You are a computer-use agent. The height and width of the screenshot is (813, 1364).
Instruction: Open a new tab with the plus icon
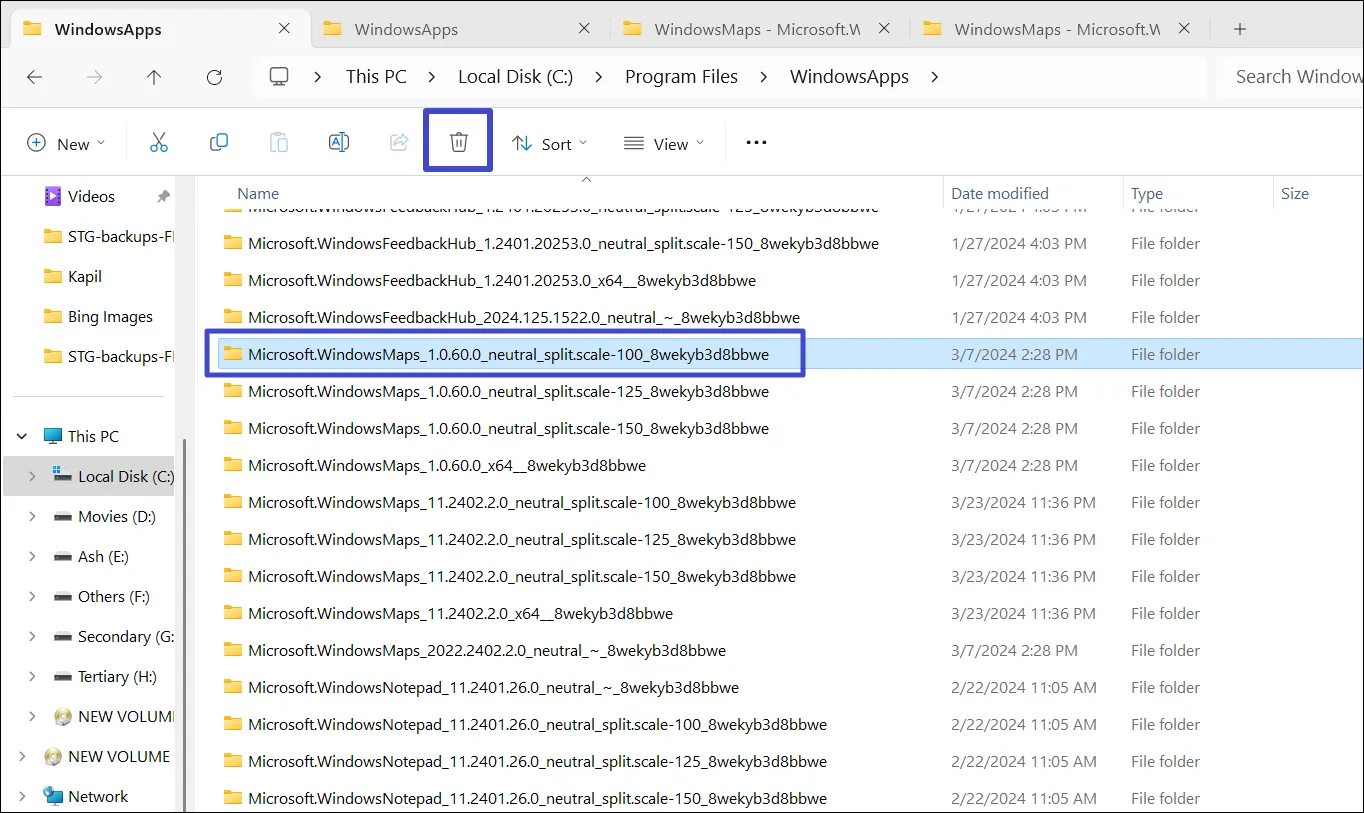tap(1239, 28)
